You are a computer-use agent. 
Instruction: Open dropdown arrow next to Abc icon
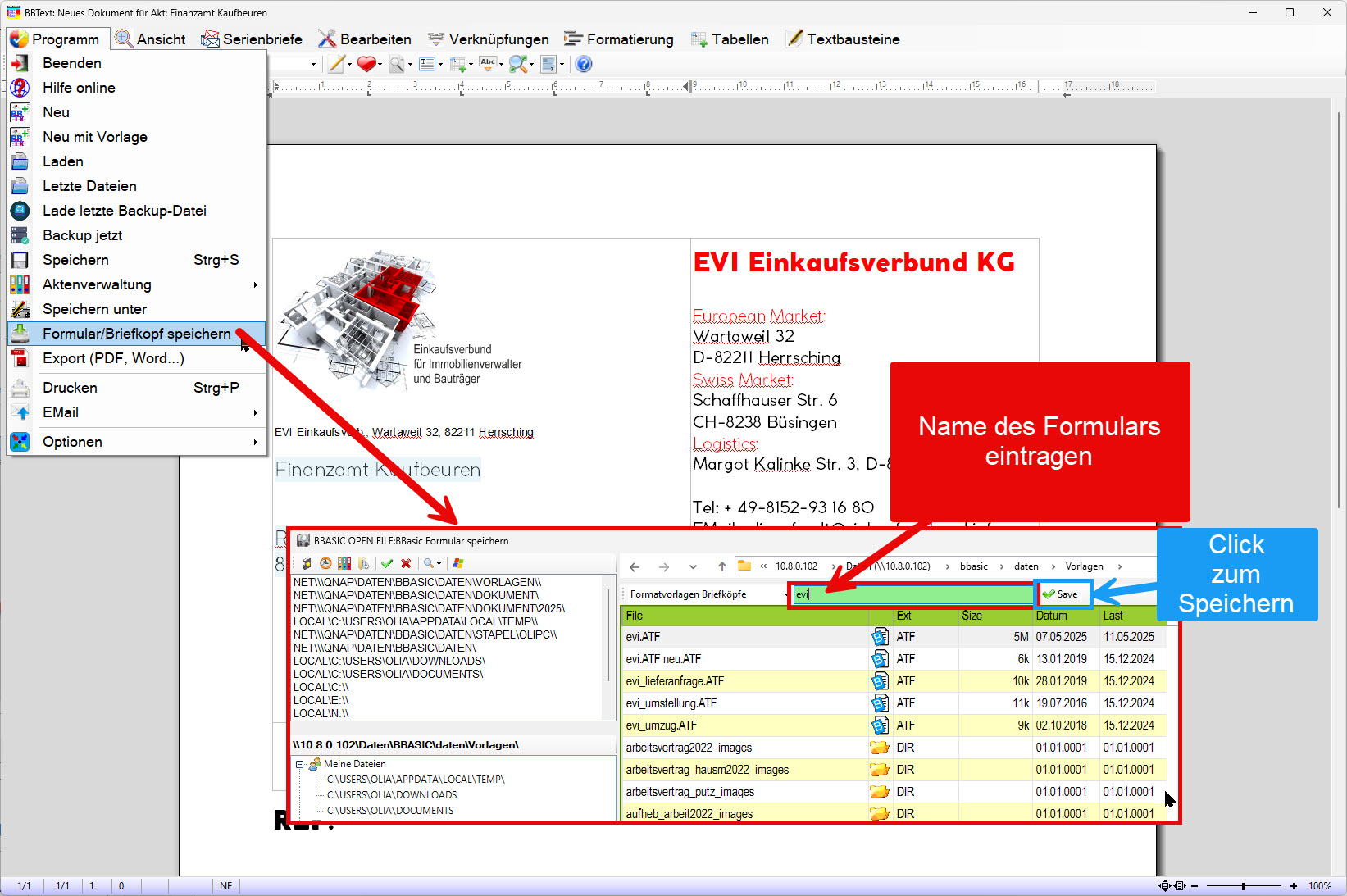click(501, 64)
